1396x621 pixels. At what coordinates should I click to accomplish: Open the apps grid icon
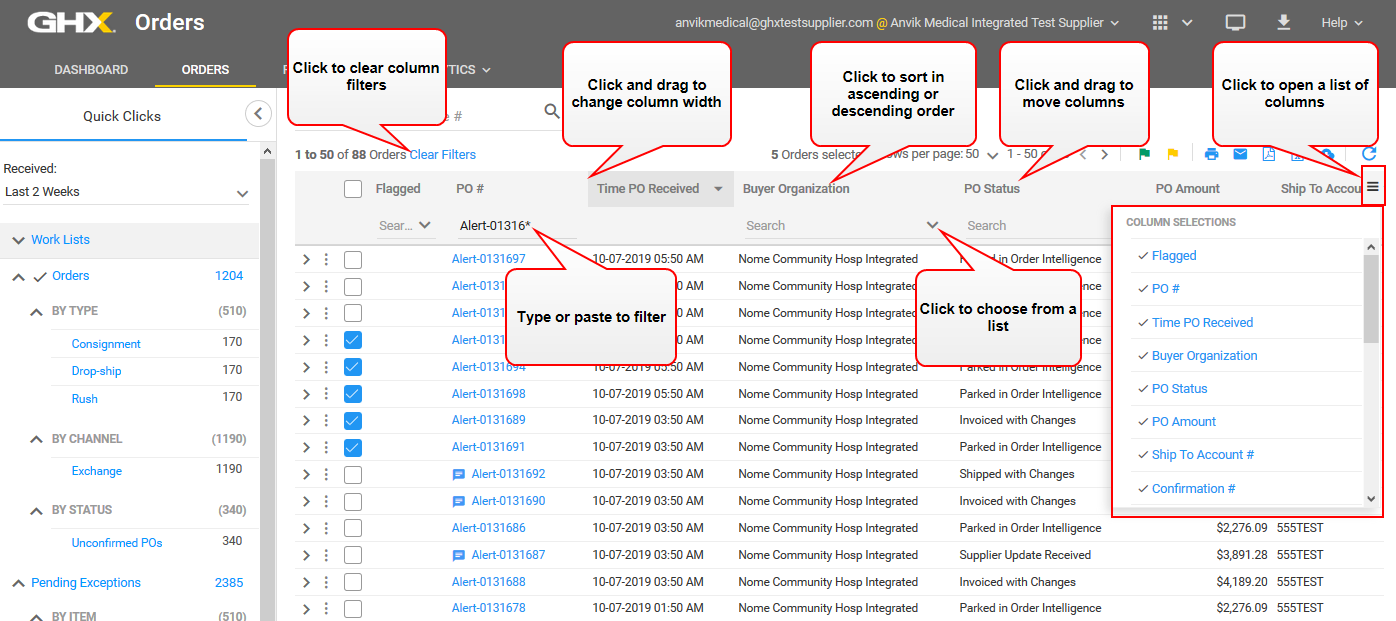click(x=1161, y=22)
